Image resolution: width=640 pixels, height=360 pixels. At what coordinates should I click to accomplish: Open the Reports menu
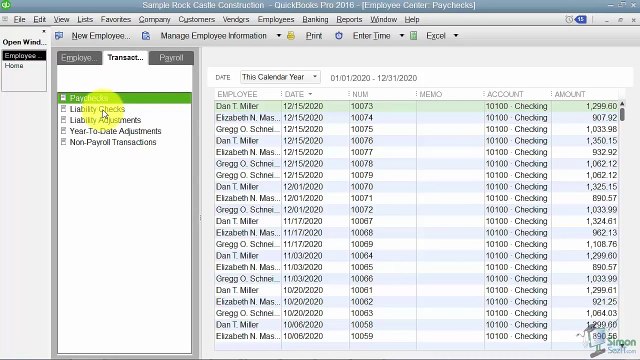tap(349, 20)
